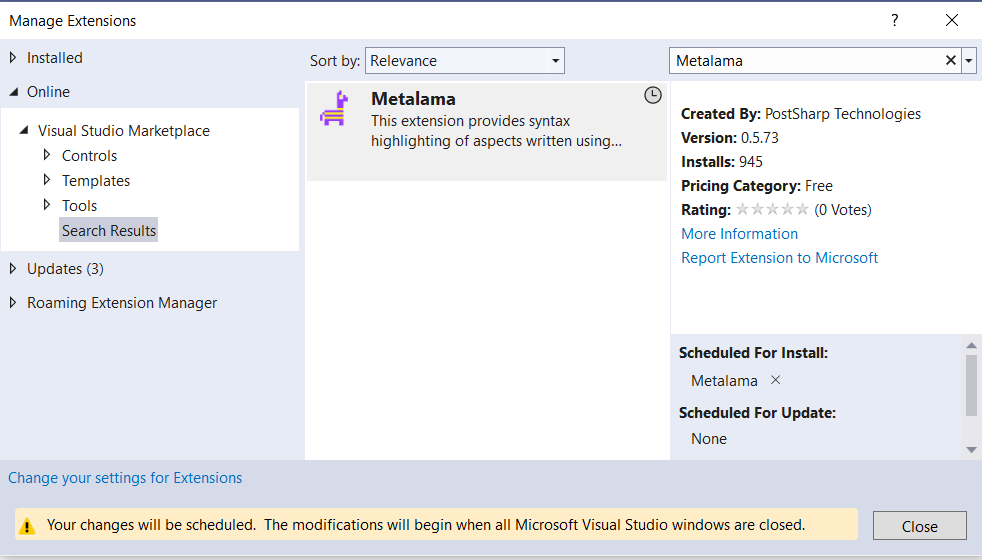The width and height of the screenshot is (982, 560).
Task: Click the scheduled panel scrollbar down arrow
Action: click(971, 450)
